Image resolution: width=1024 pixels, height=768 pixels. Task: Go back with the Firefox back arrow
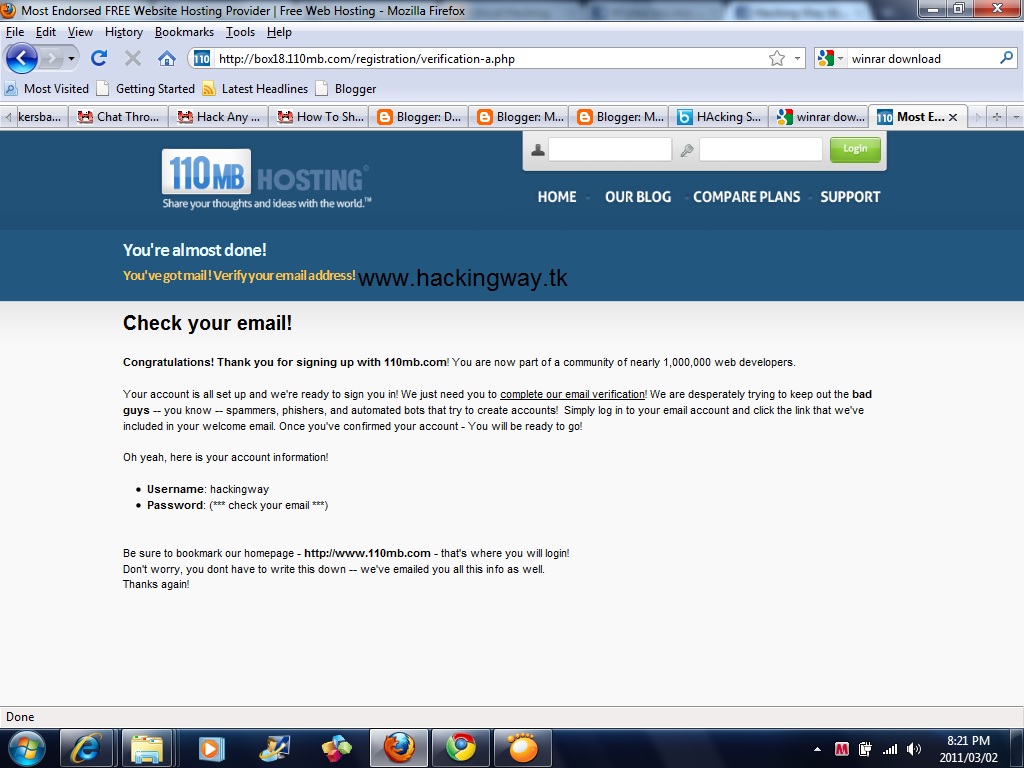pyautogui.click(x=21, y=59)
